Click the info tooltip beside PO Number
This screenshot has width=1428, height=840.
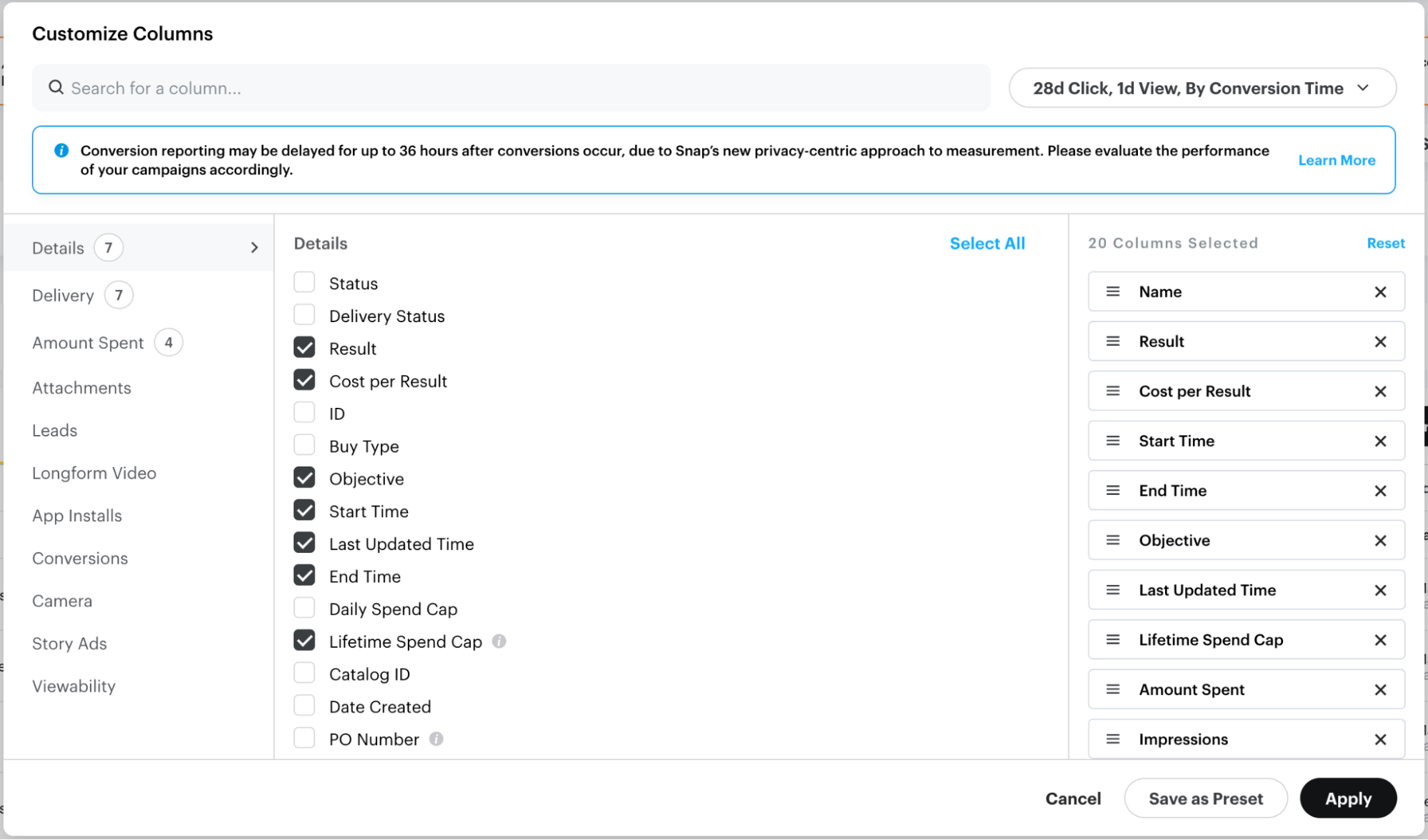click(436, 739)
